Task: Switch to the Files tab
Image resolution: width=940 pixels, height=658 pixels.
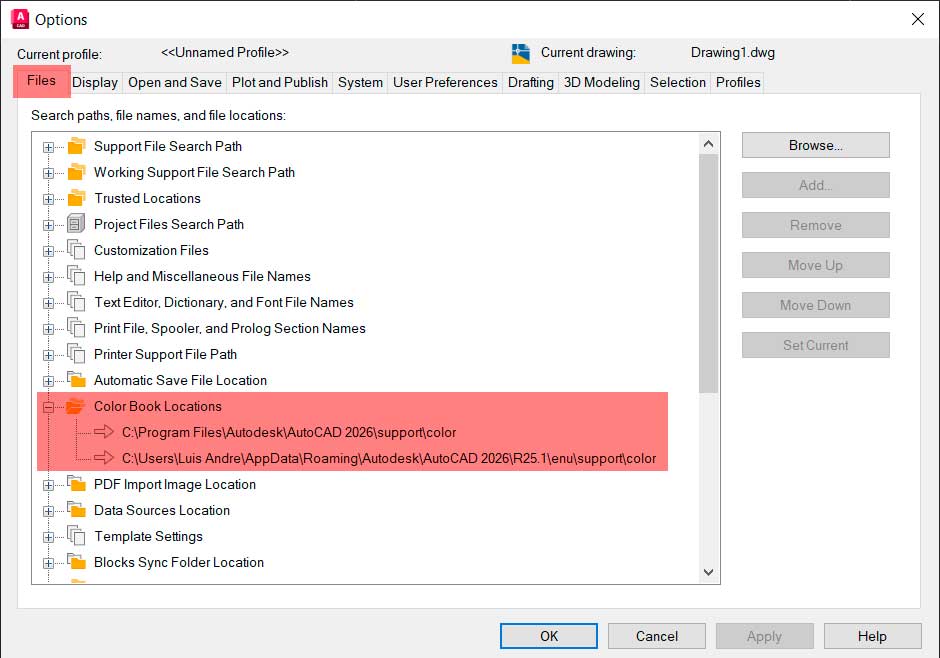Action: (41, 81)
